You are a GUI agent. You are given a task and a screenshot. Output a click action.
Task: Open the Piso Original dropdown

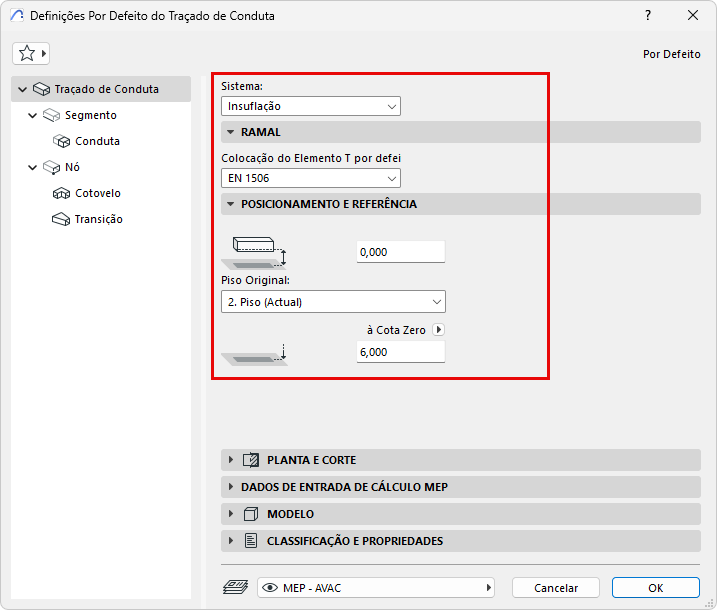pyautogui.click(x=333, y=302)
